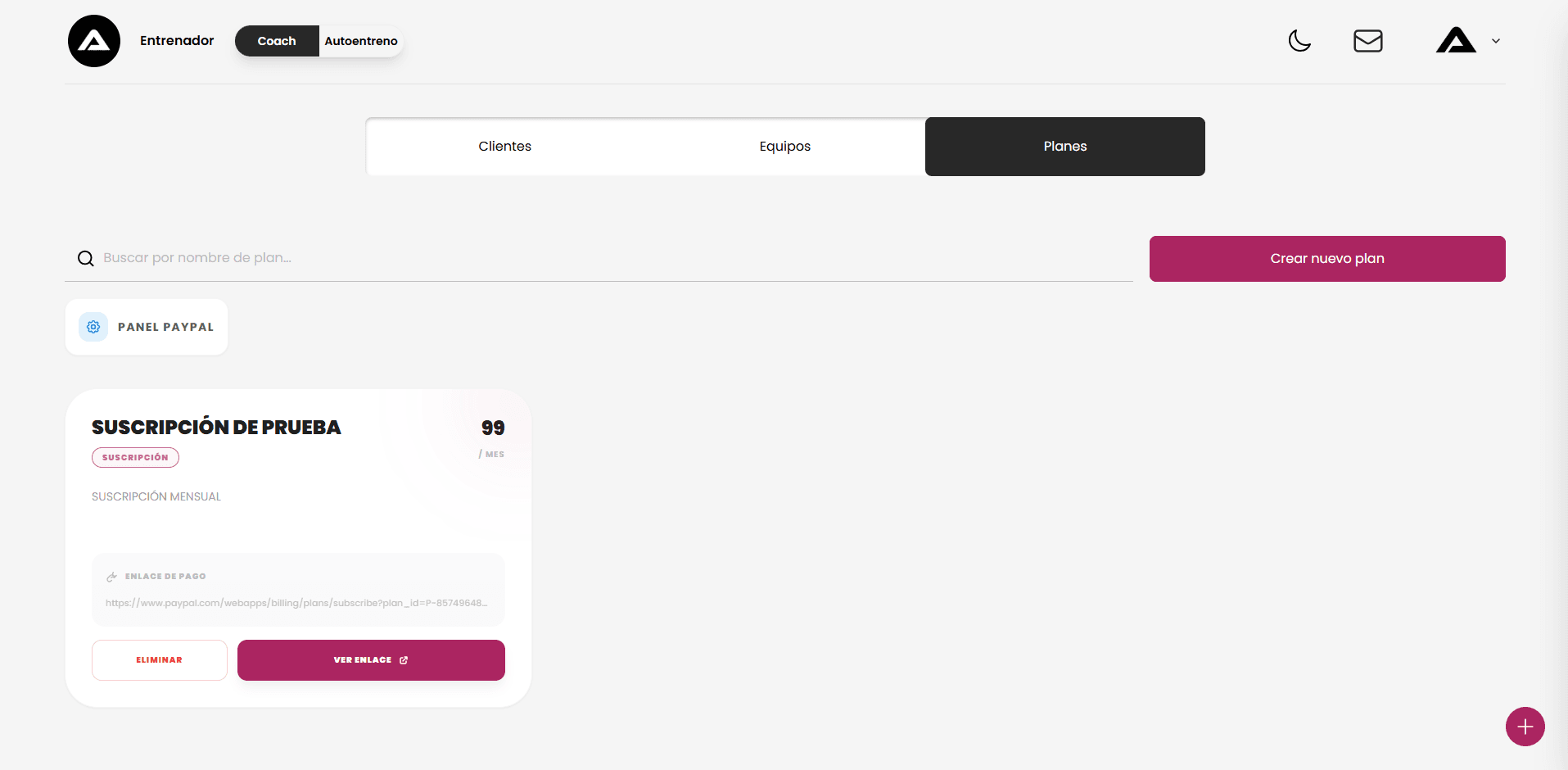1568x770 pixels.
Task: Open the Clientes tab
Action: [504, 147]
